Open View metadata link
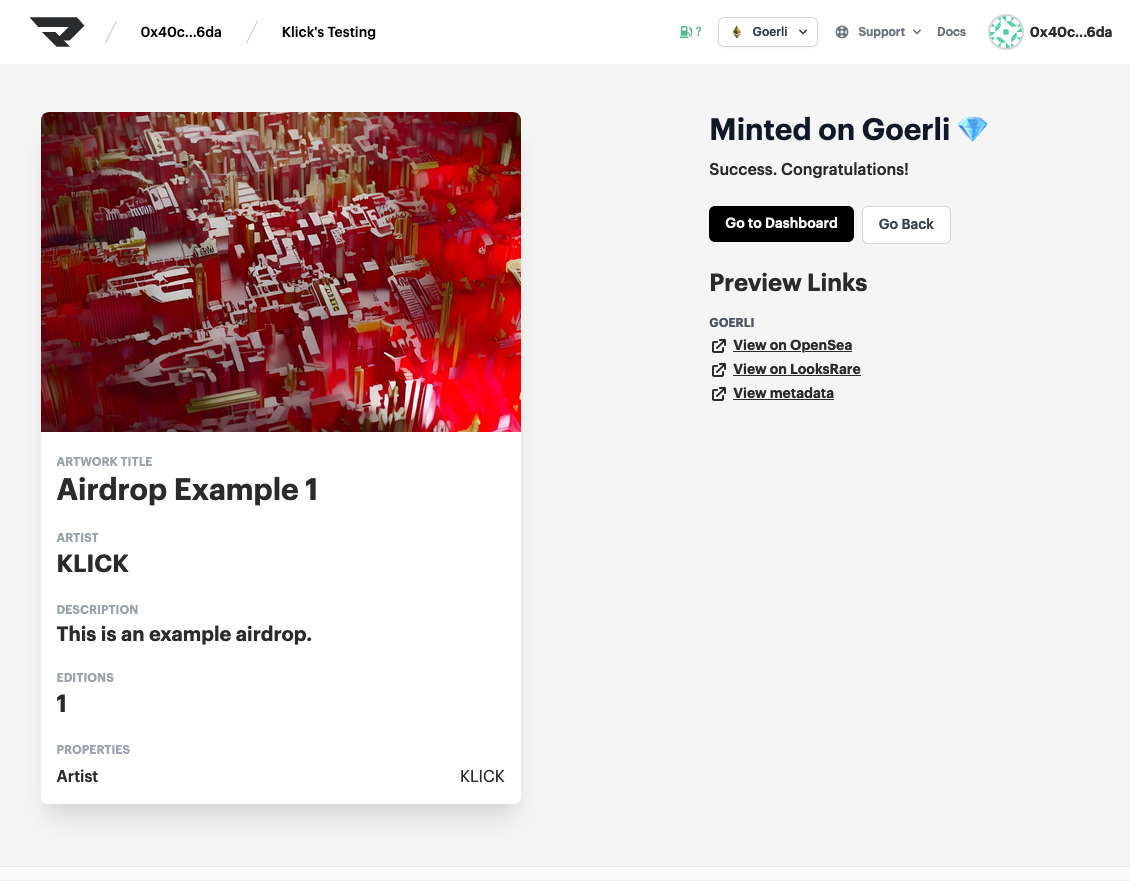This screenshot has height=881, width=1130. [x=783, y=393]
